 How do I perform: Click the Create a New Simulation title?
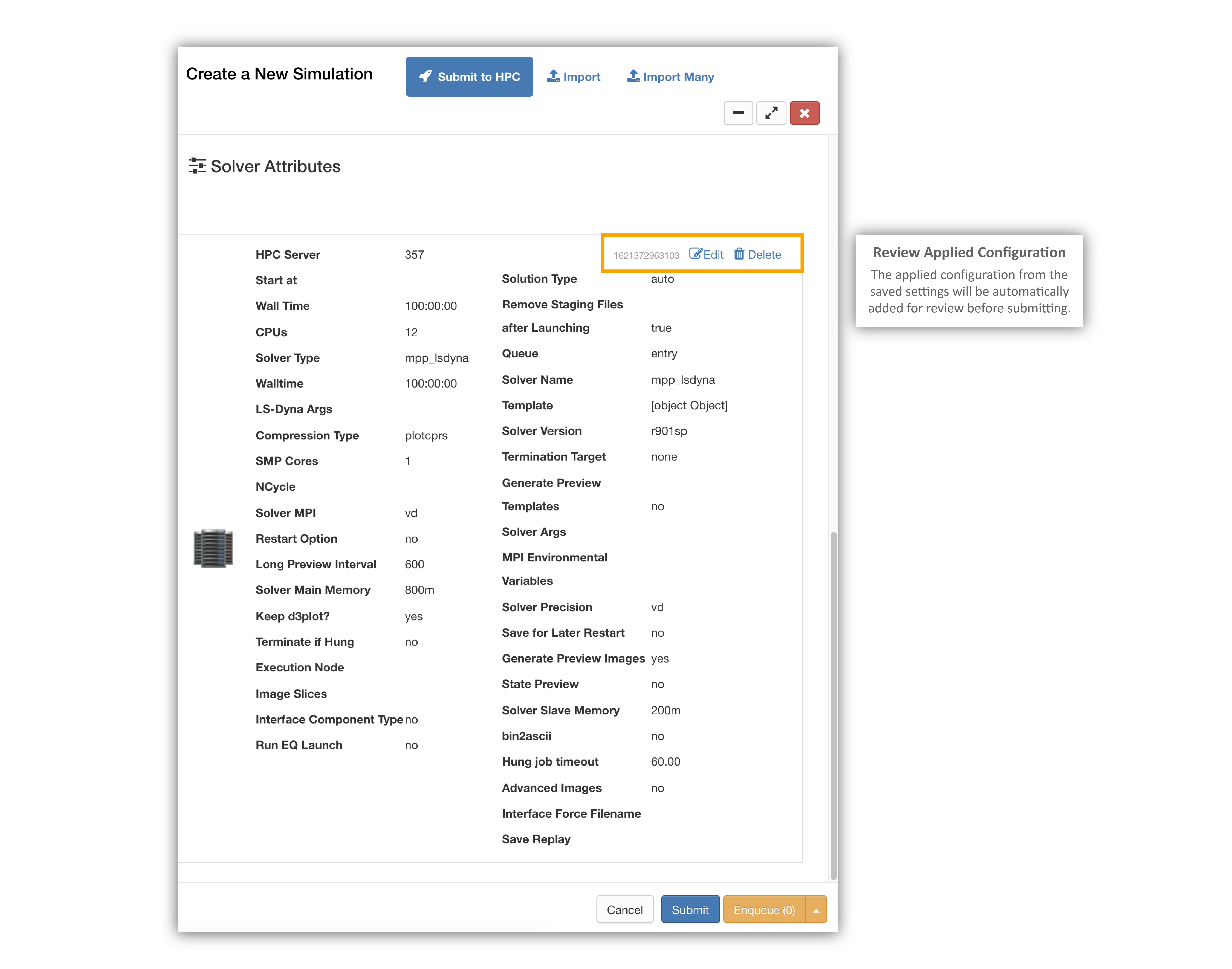point(279,74)
